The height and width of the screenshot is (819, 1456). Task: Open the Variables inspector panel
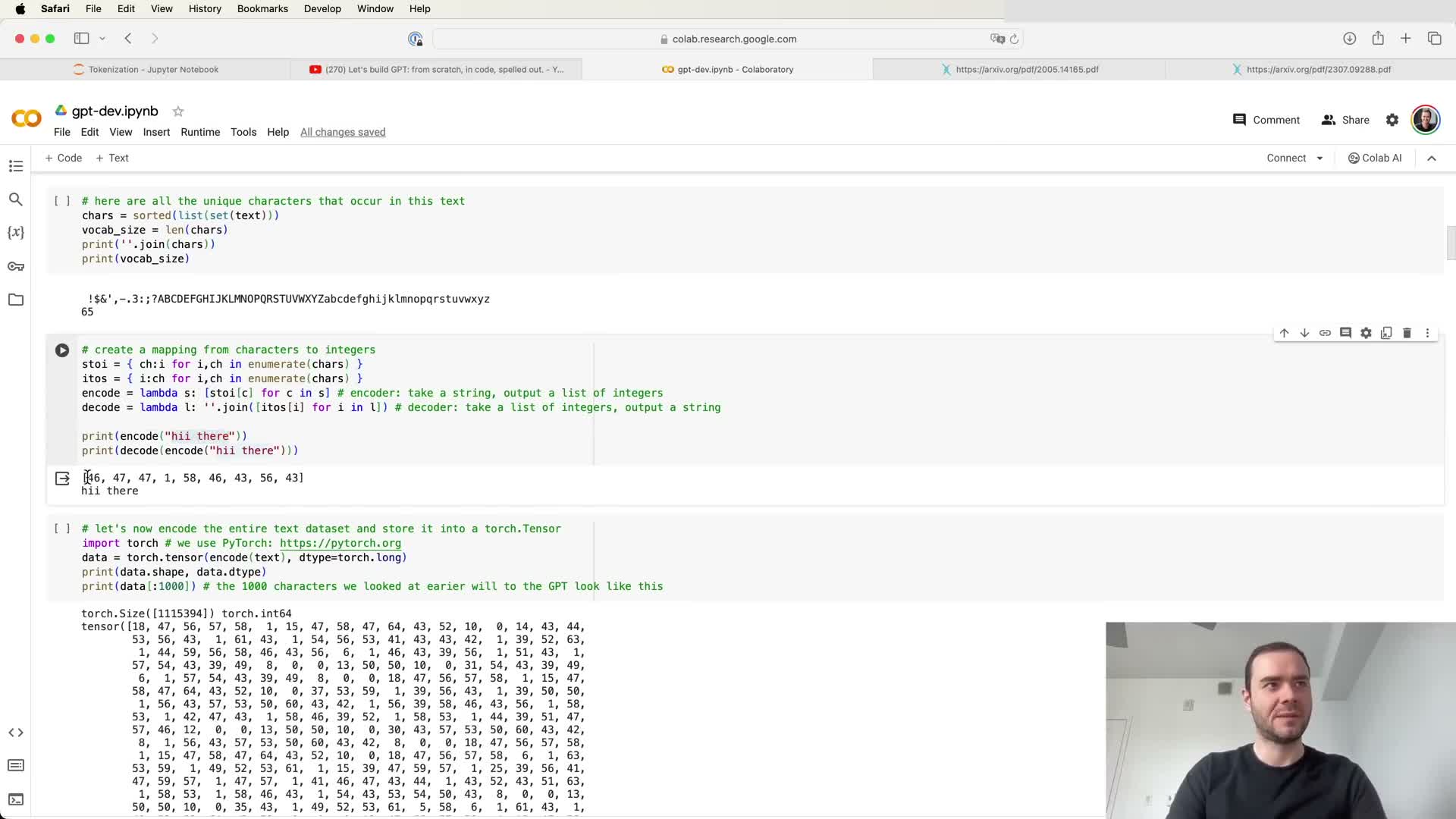(x=16, y=233)
